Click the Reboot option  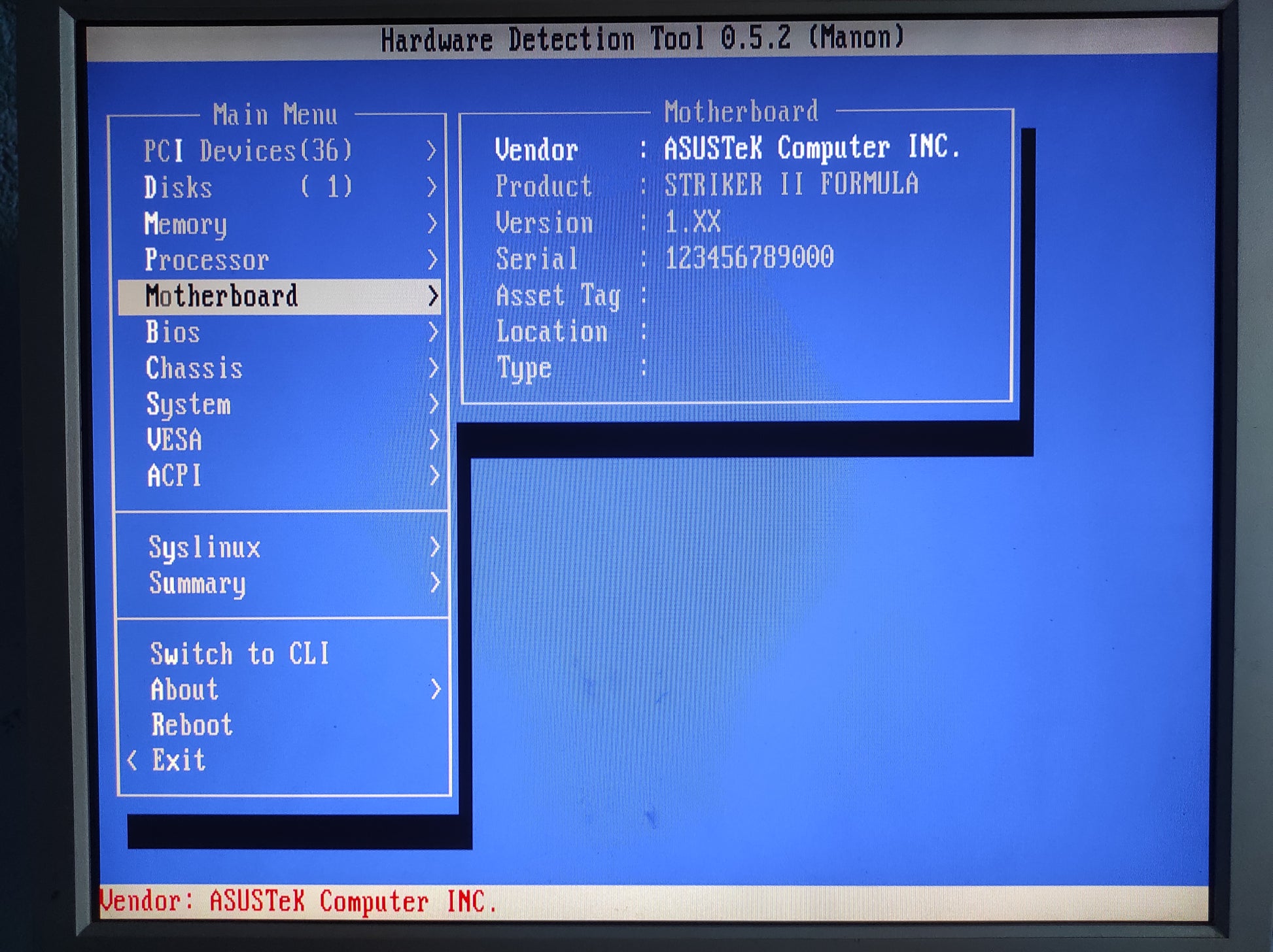(192, 725)
